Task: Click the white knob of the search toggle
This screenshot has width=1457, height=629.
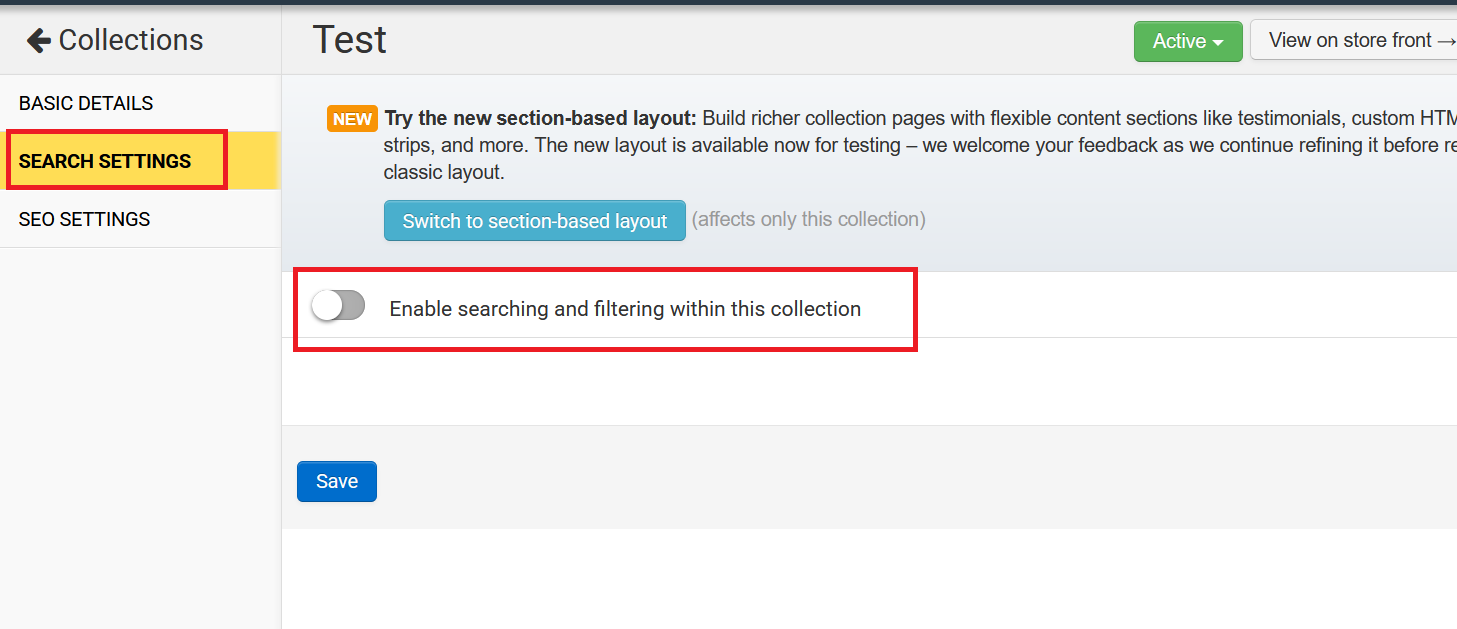Action: click(326, 306)
